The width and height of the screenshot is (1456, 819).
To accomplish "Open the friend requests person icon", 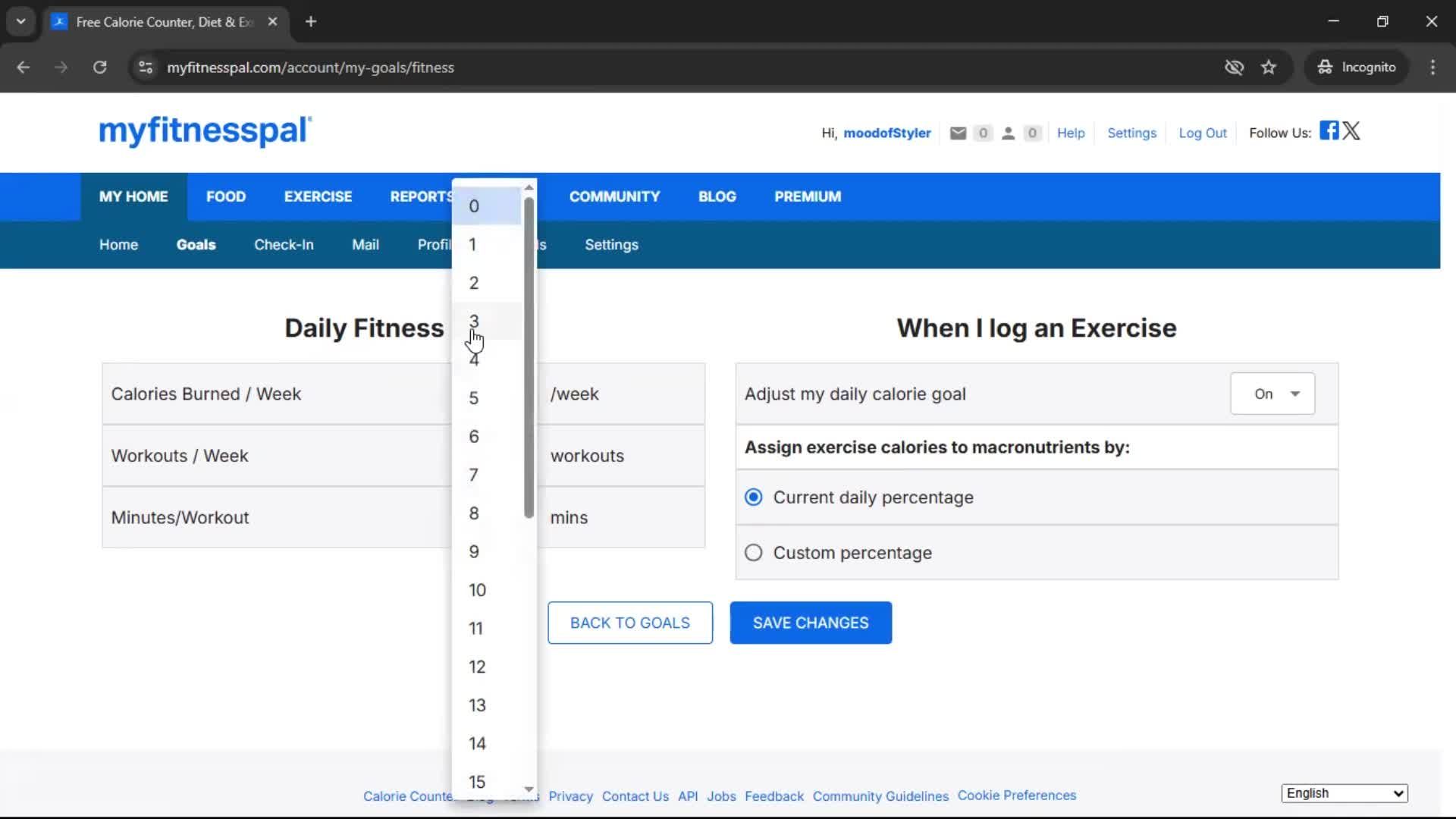I will coord(1008,133).
